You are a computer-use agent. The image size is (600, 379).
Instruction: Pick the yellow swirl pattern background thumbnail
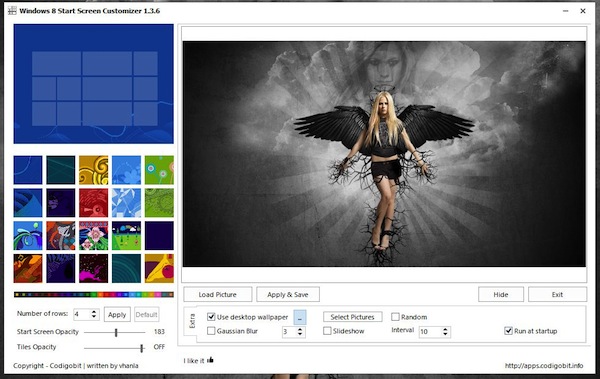coord(93,170)
